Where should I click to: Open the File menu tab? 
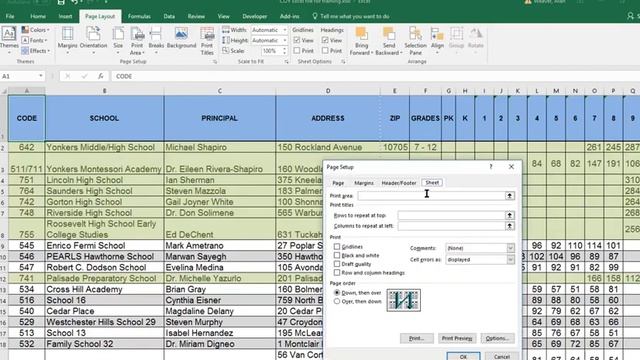tap(10, 16)
